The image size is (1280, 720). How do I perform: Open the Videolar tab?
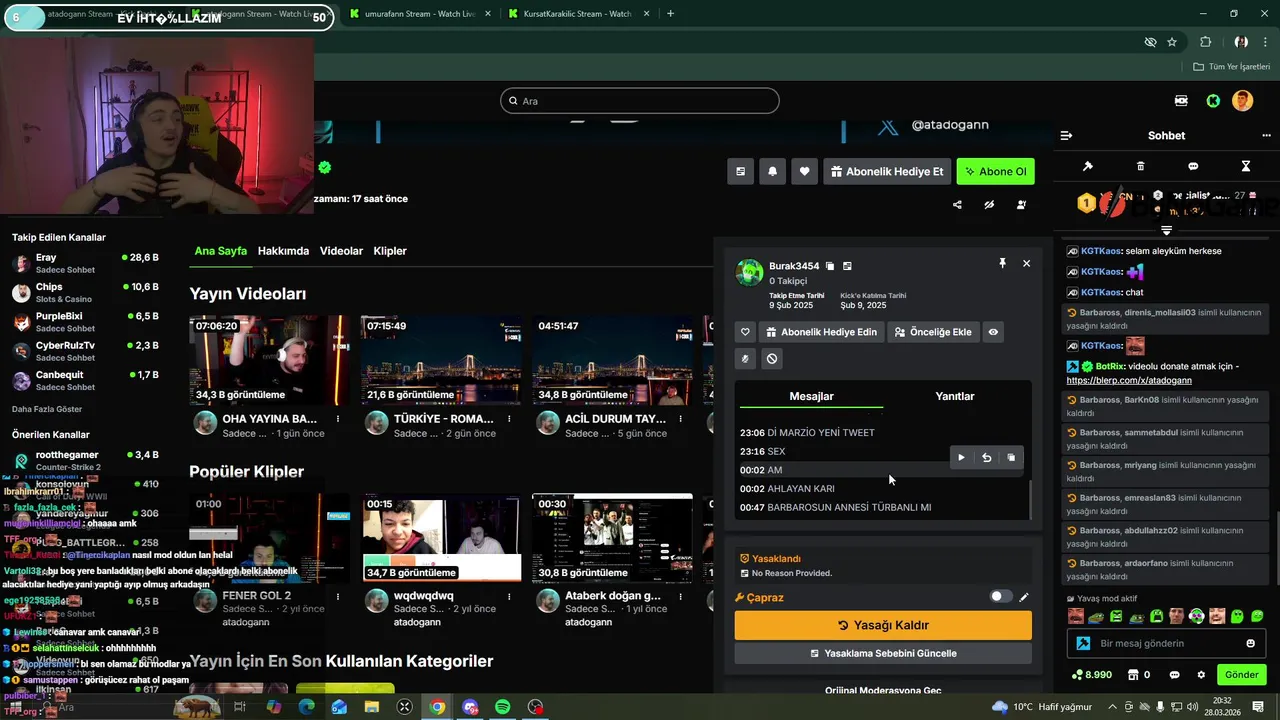pyautogui.click(x=341, y=251)
